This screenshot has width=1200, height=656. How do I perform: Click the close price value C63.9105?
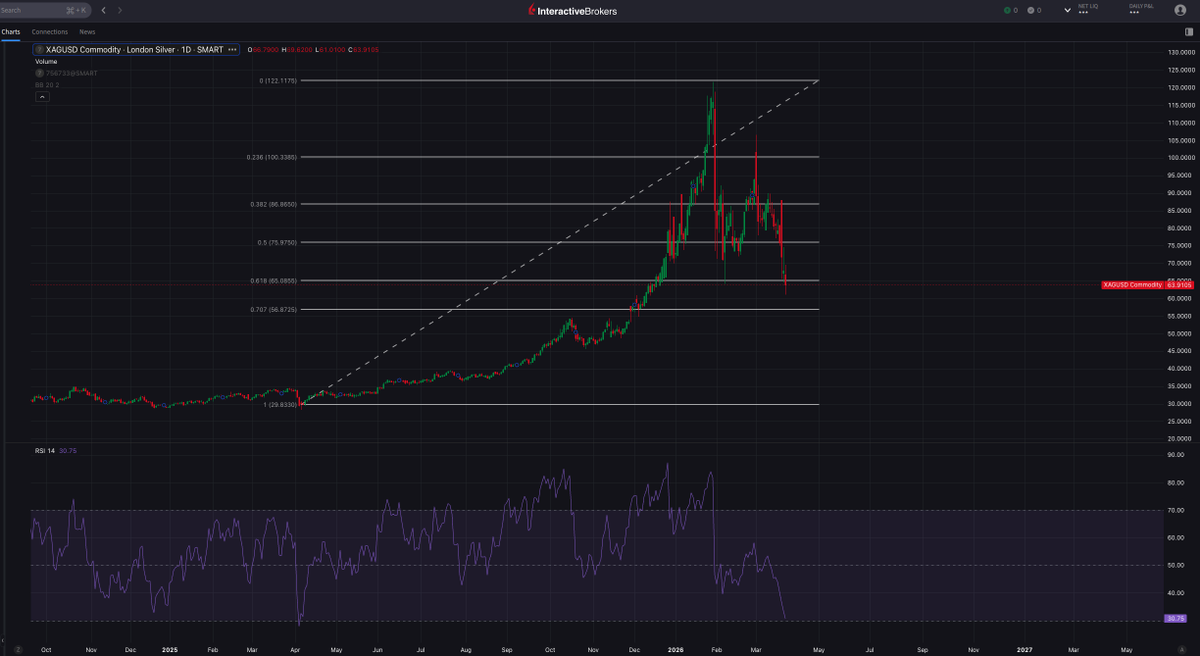click(x=363, y=49)
